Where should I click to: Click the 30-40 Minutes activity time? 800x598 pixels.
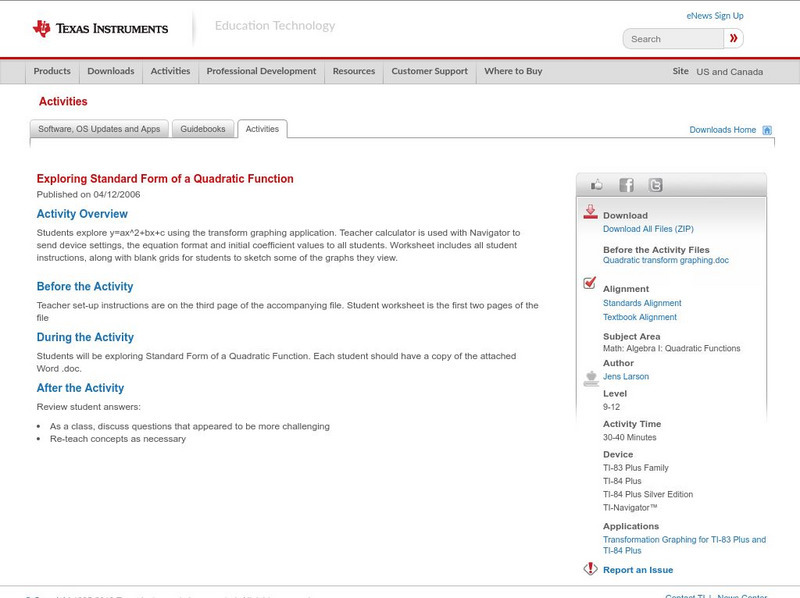coord(630,437)
